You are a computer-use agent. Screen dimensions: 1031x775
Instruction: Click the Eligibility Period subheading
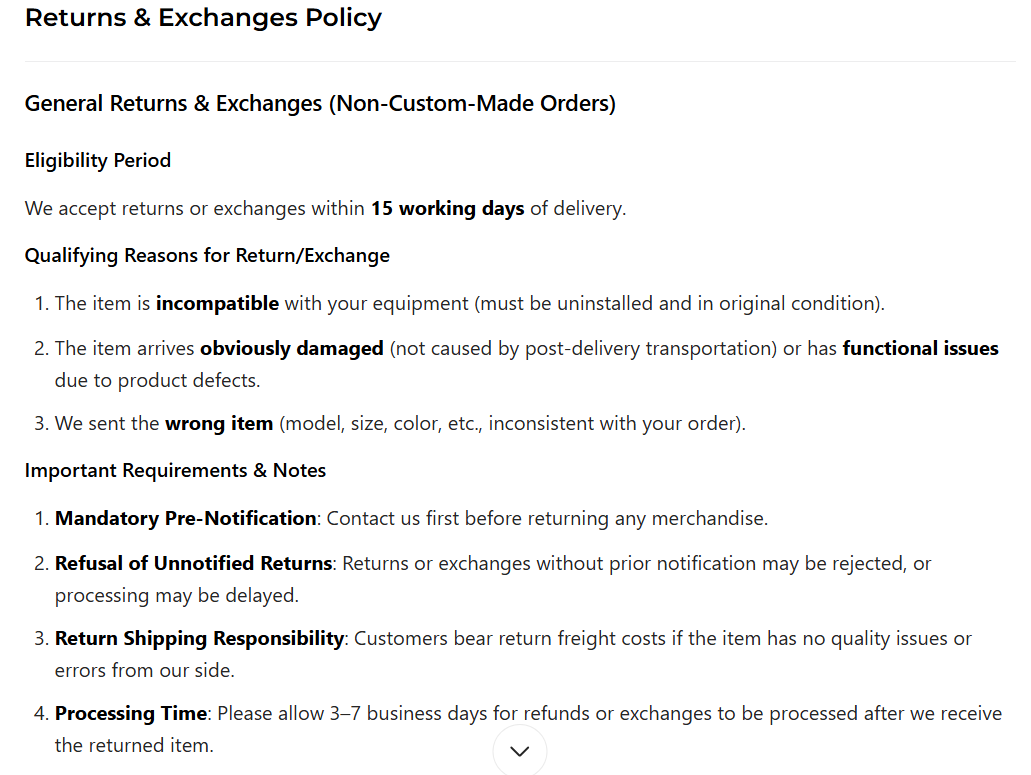pyautogui.click(x=98, y=160)
